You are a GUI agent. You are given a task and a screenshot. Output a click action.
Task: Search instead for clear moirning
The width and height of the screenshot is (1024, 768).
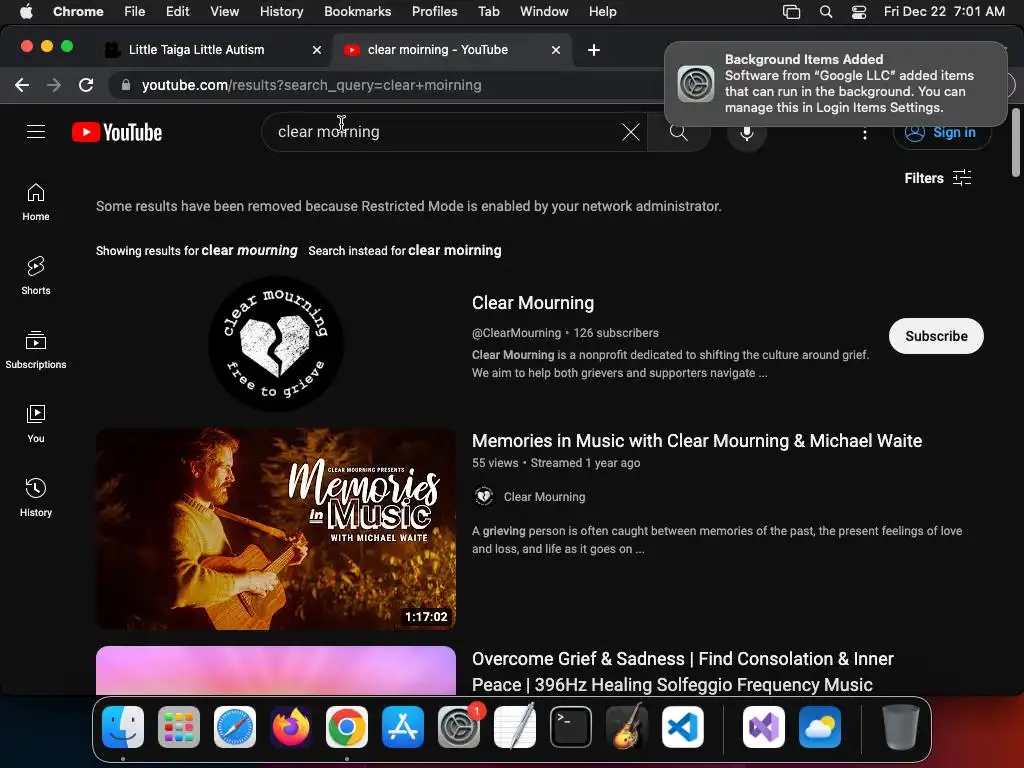click(x=455, y=250)
